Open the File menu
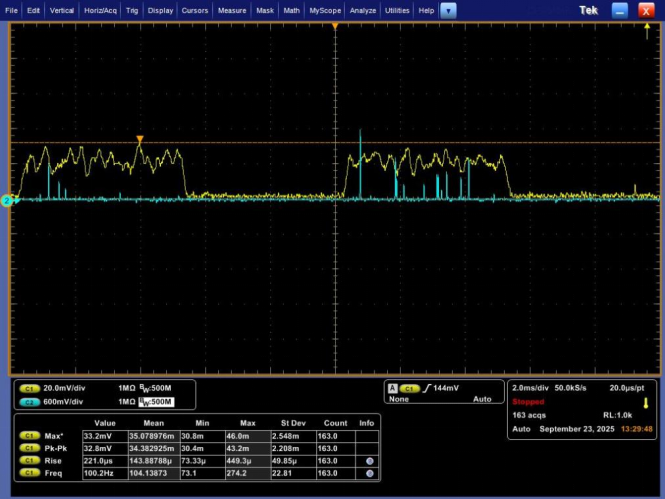Screen dimensions: 665x499 pyautogui.click(x=11, y=11)
